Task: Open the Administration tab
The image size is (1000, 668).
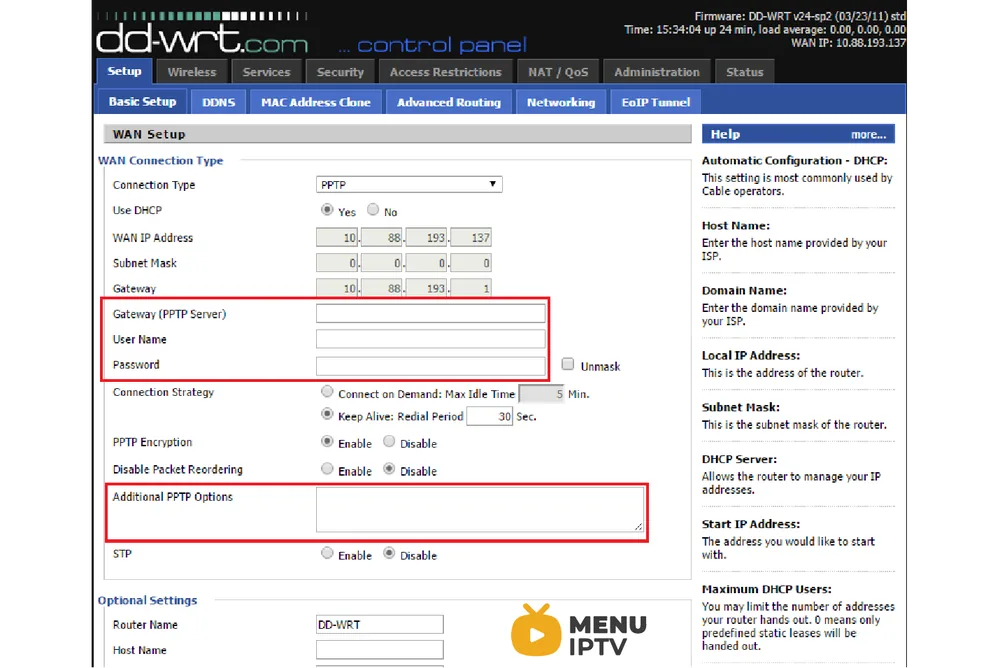Action: [656, 72]
